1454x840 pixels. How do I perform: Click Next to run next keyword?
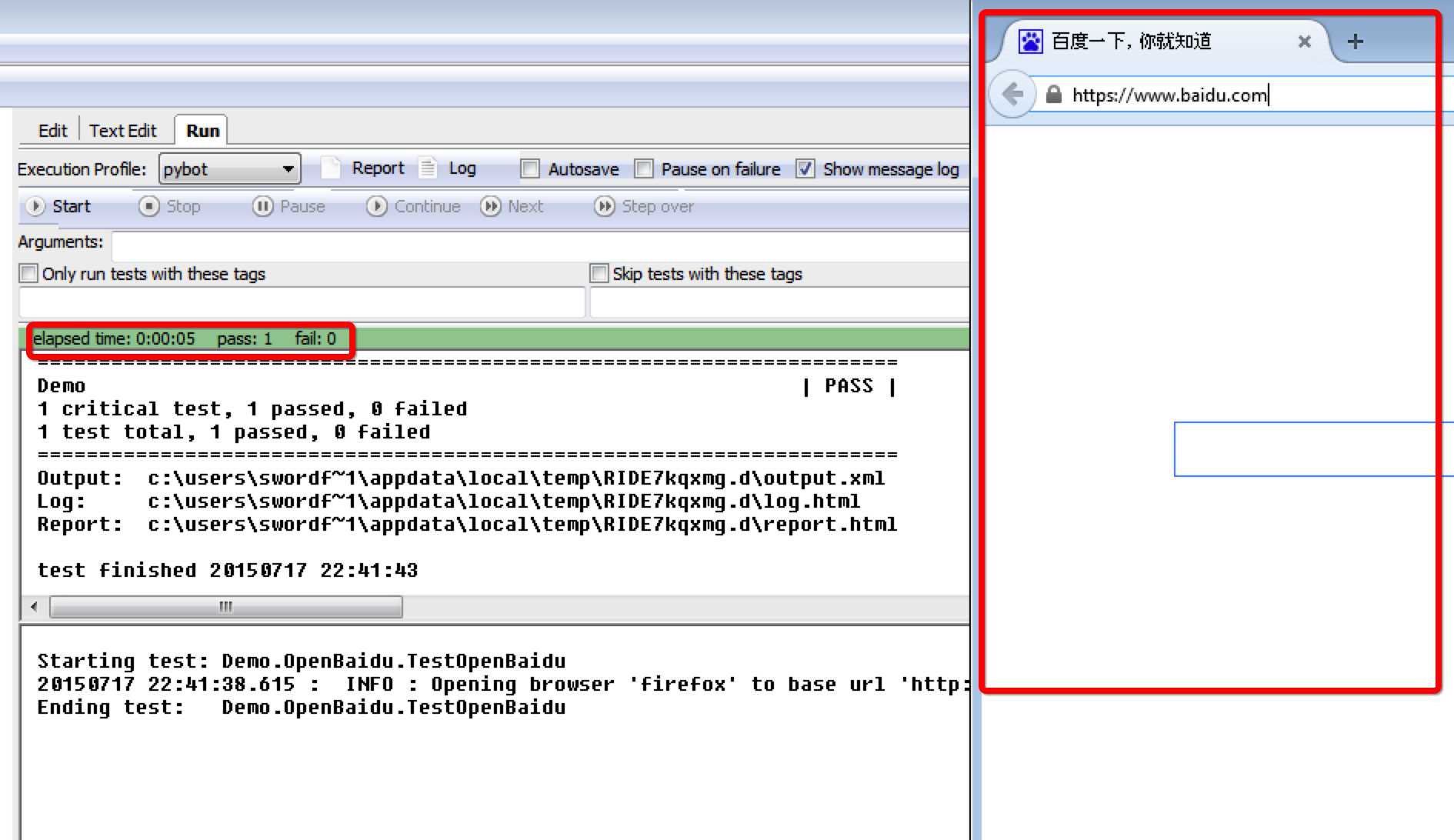[x=512, y=206]
